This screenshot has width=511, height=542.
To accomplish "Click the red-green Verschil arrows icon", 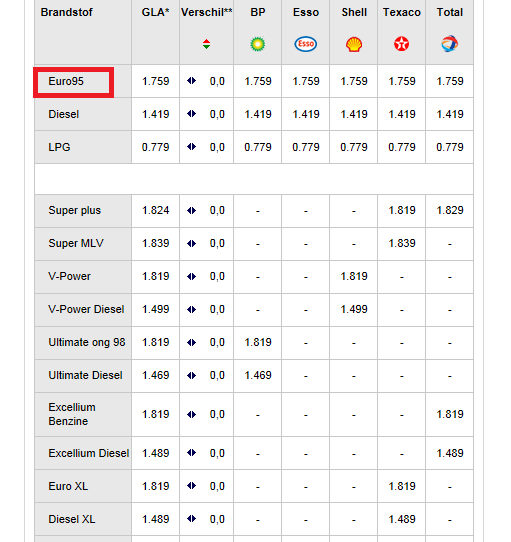I will point(206,44).
